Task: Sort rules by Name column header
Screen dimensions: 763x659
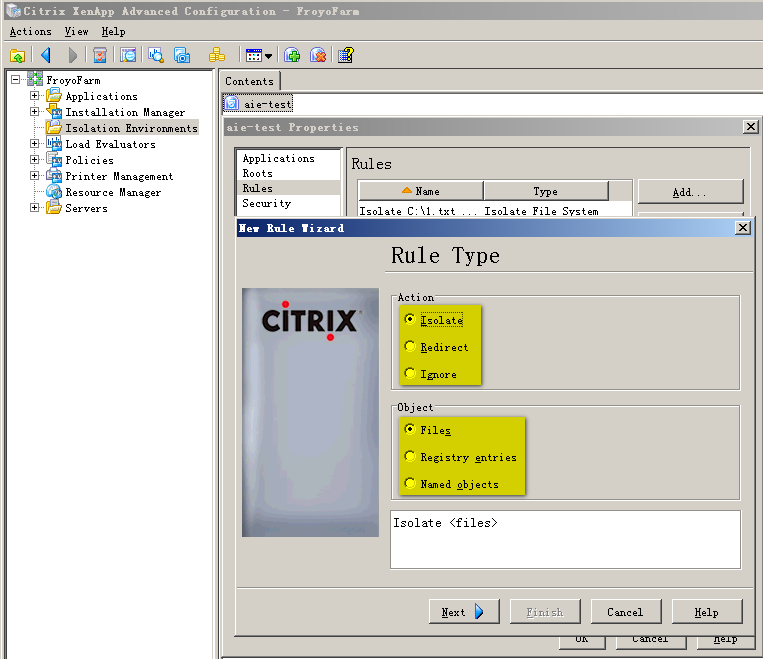Action: (421, 191)
